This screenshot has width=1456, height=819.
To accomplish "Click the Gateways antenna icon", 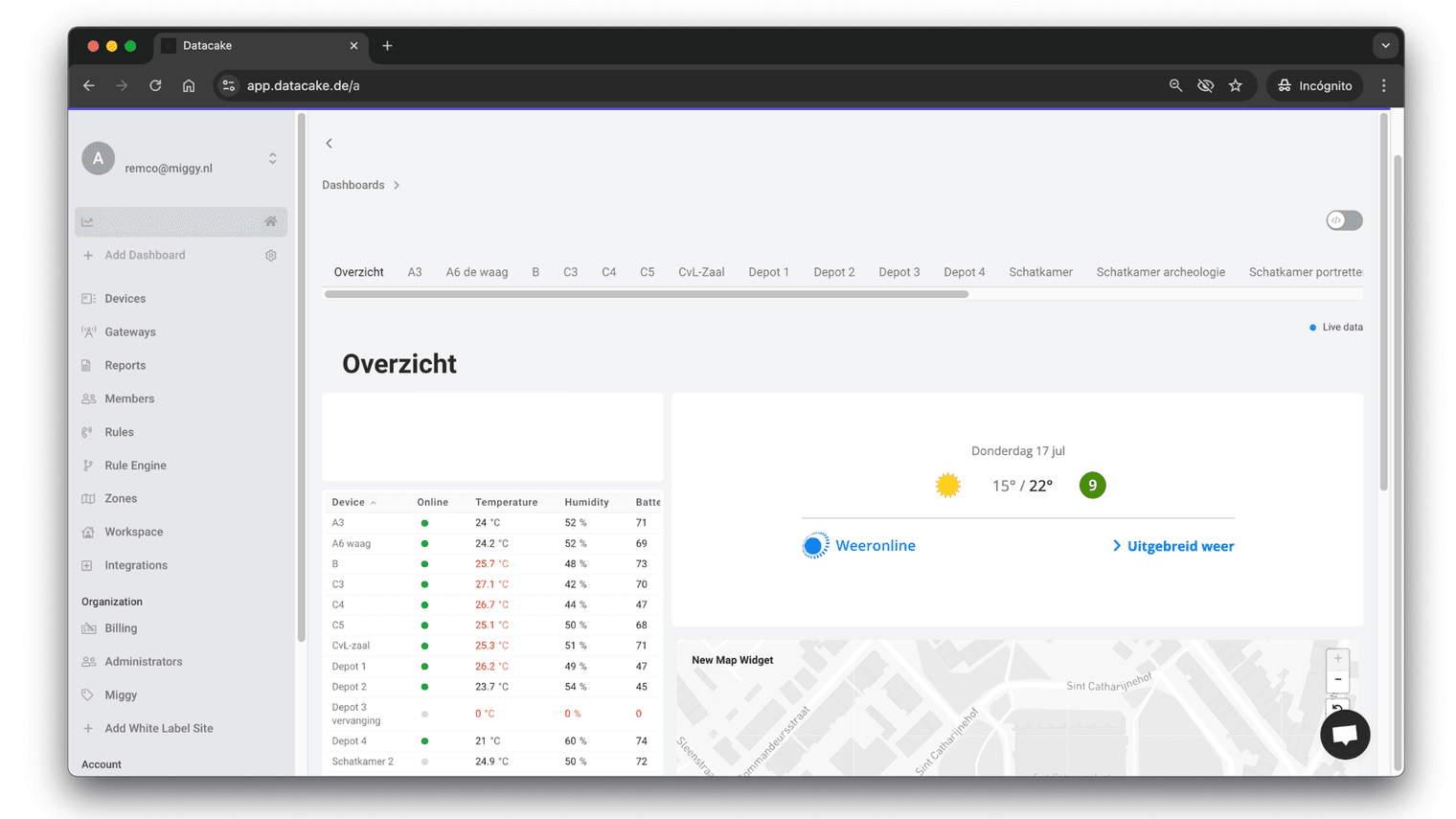I will tap(88, 332).
